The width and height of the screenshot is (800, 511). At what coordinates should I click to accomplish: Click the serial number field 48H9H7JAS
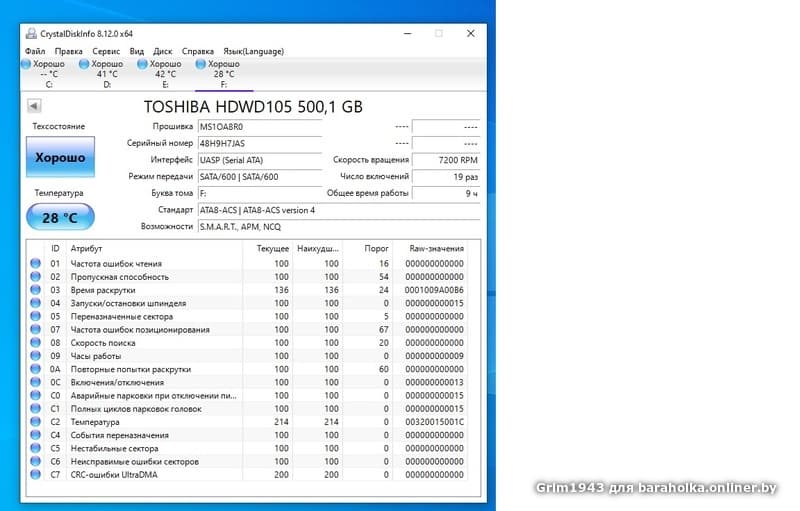tap(260, 143)
